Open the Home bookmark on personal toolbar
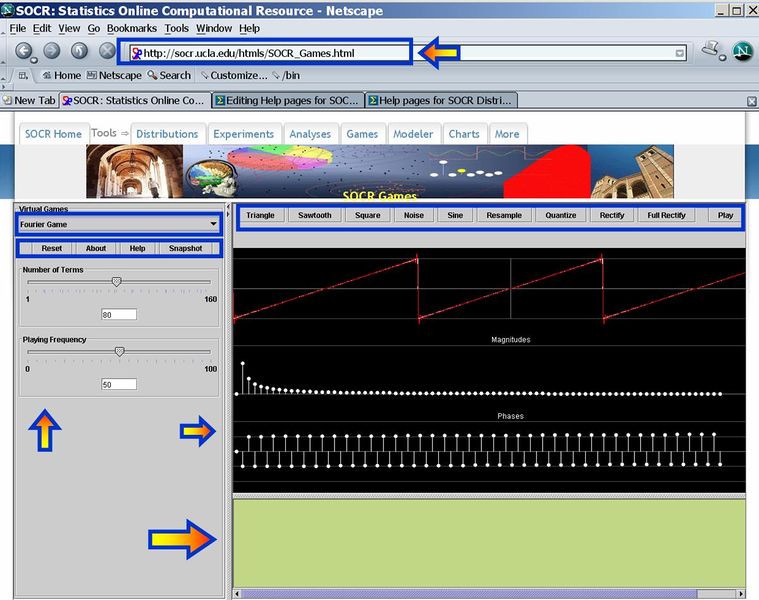The height and width of the screenshot is (600, 759). [x=62, y=75]
